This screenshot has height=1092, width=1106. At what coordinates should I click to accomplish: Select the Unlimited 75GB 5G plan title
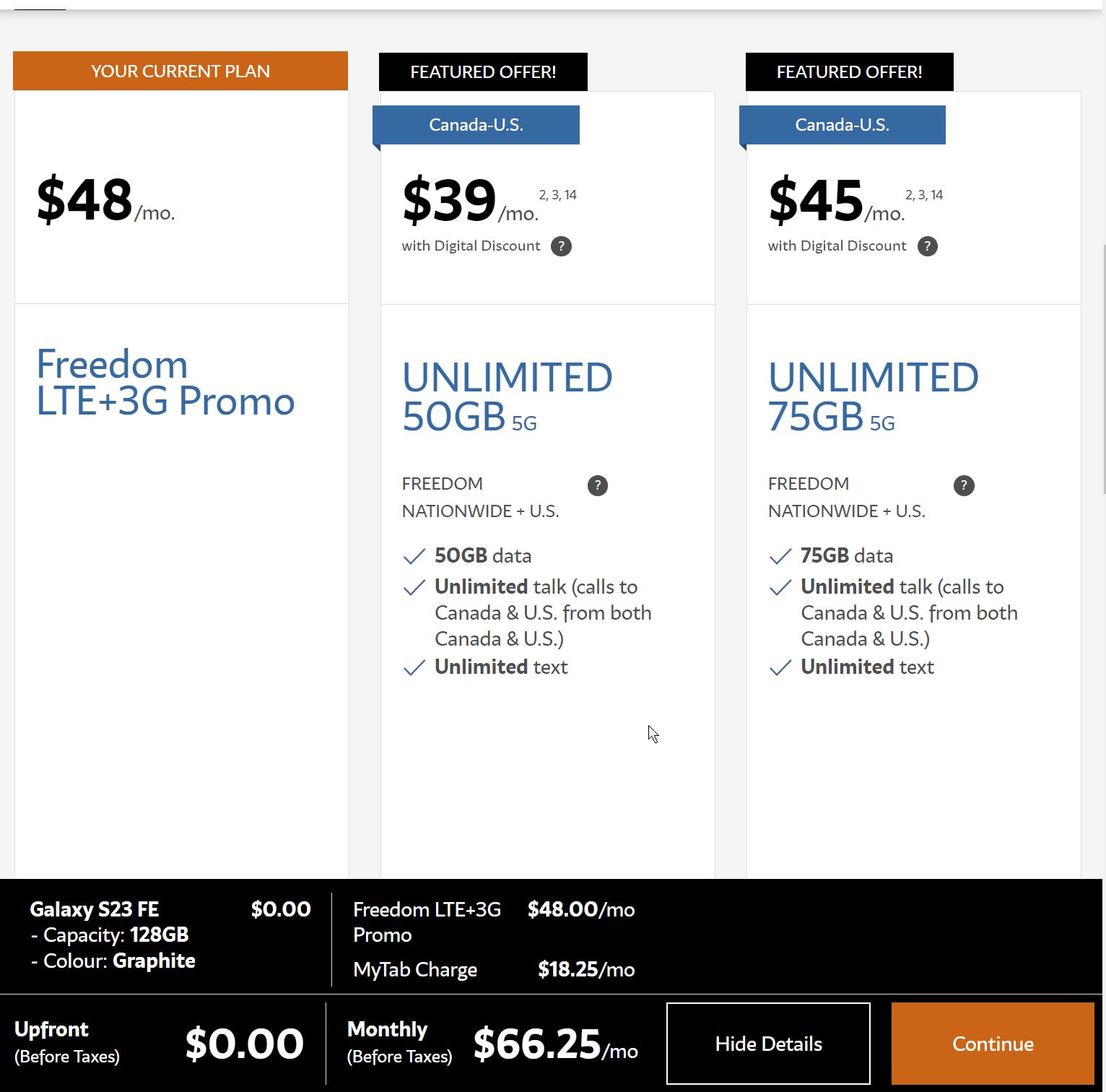coord(873,396)
